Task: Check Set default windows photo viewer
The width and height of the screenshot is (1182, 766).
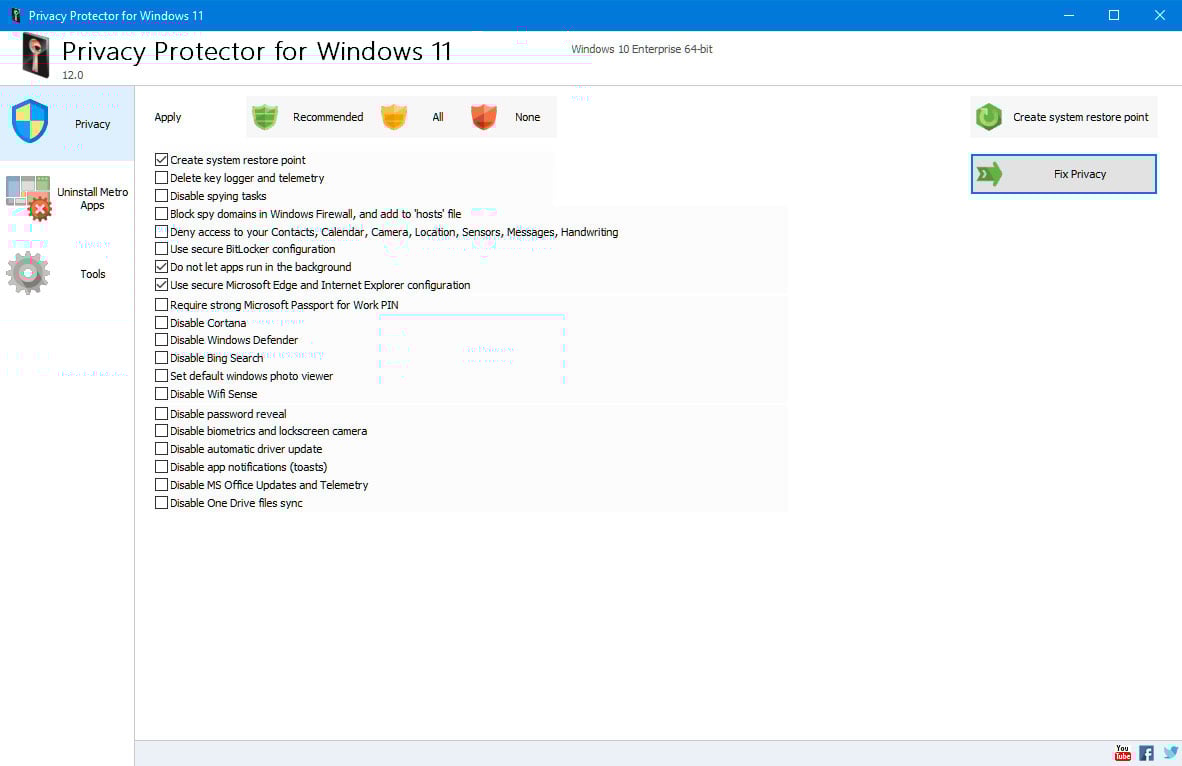Action: click(161, 375)
